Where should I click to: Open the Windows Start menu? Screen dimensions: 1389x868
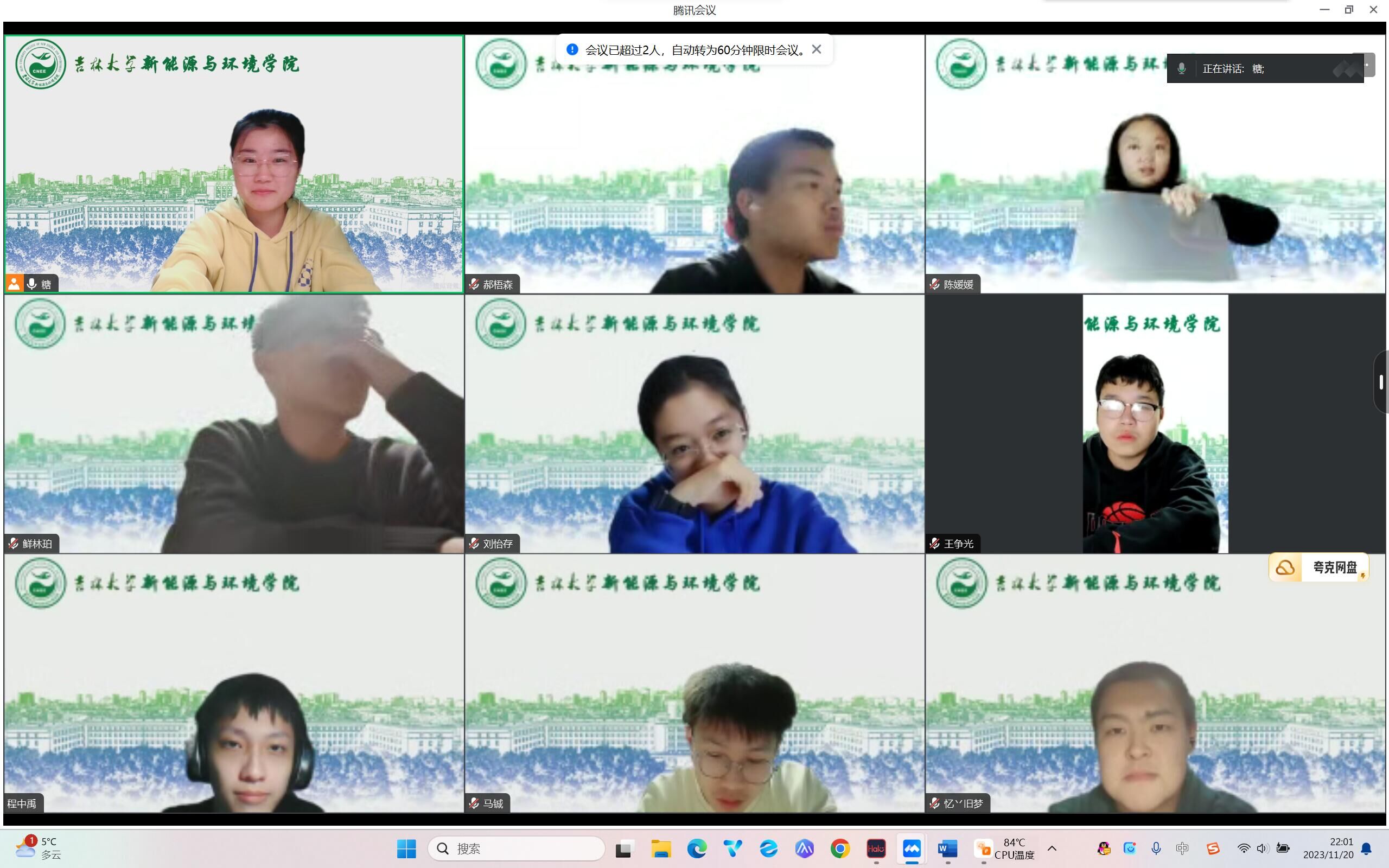[406, 848]
